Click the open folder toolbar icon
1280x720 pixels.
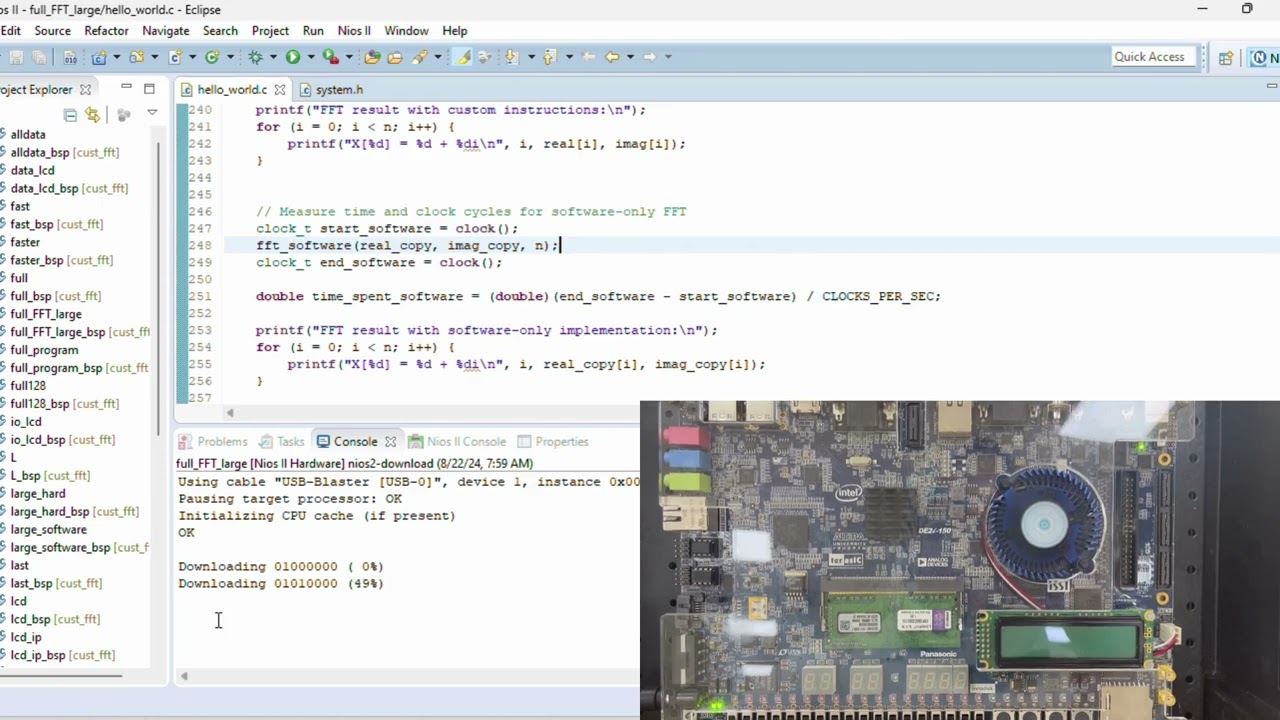tap(394, 57)
